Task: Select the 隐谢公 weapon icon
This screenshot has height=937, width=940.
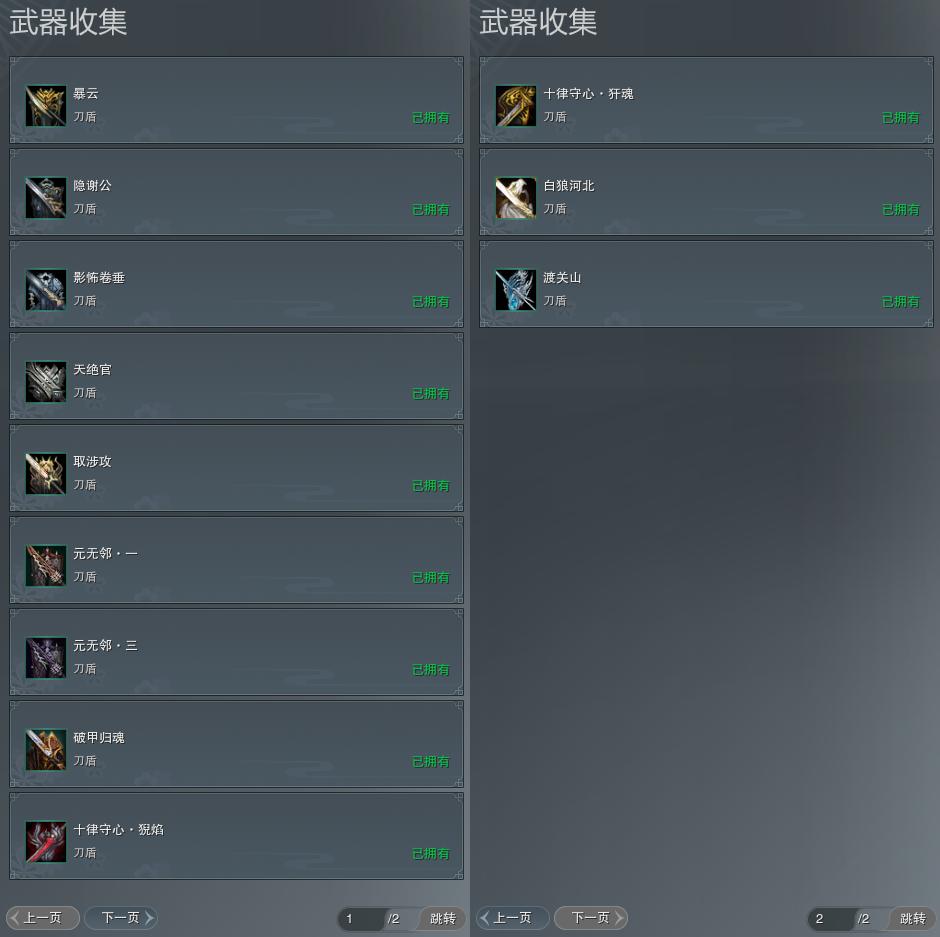Action: pos(46,197)
